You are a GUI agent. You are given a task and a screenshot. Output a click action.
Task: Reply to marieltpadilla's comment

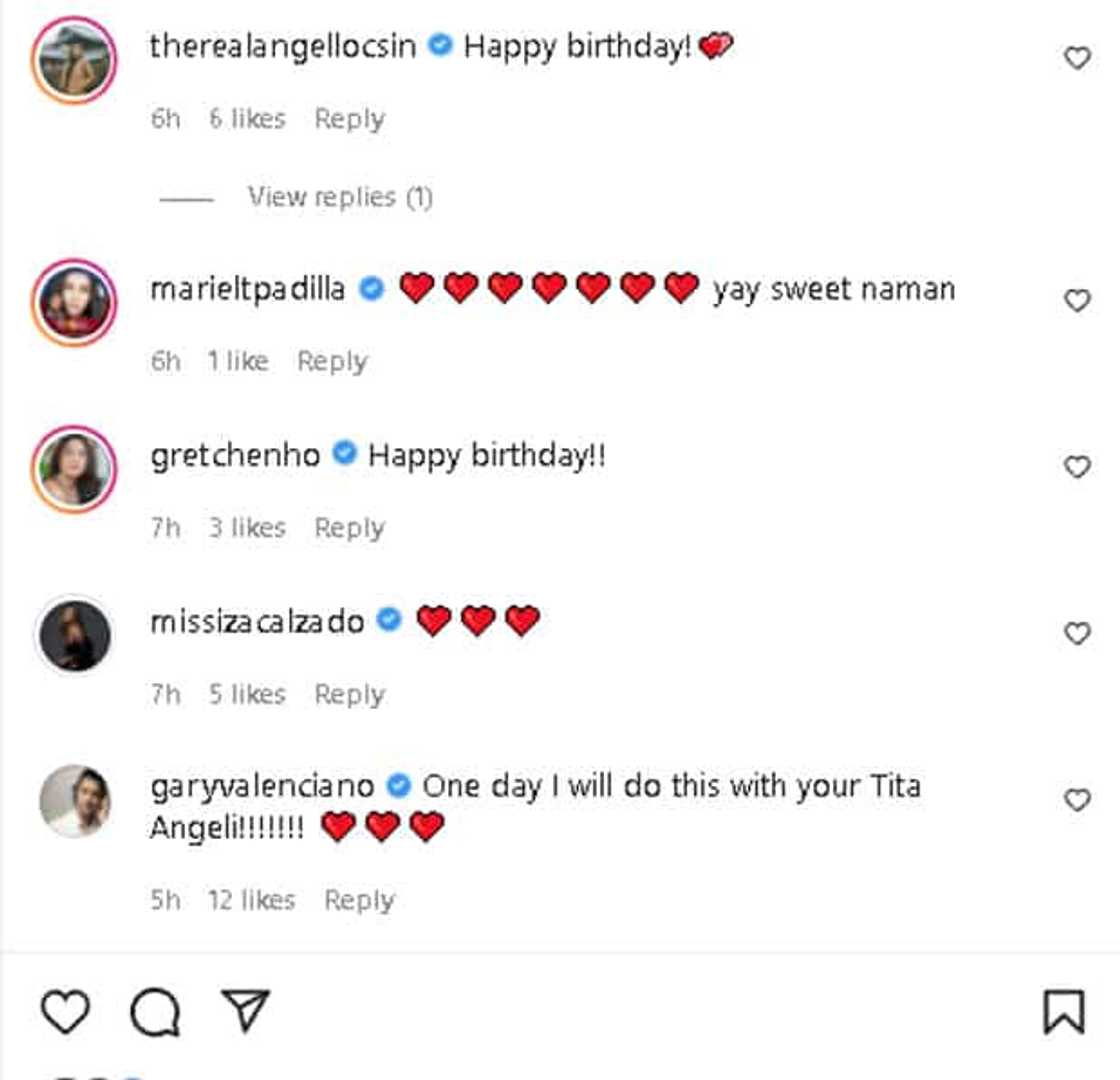coord(332,361)
